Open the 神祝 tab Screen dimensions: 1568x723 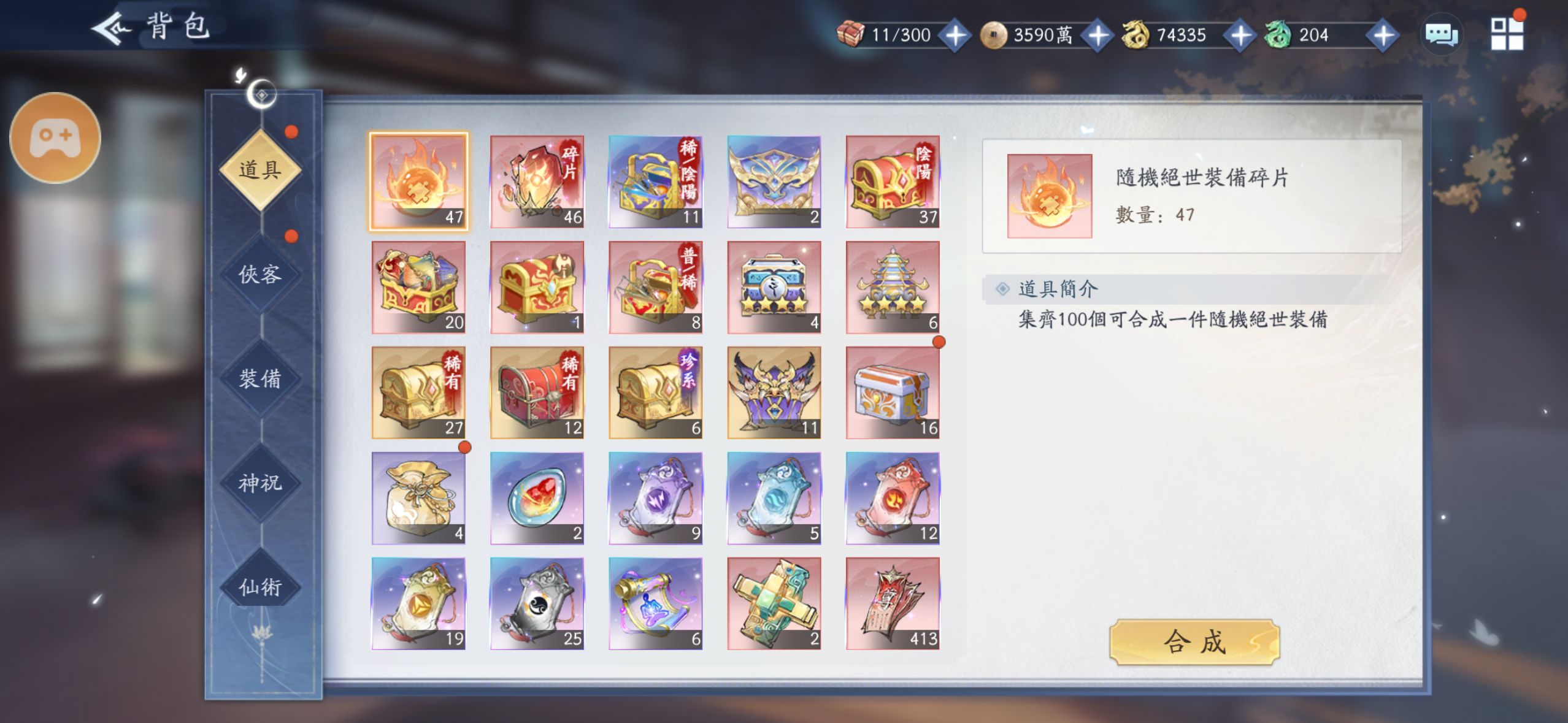(x=261, y=483)
